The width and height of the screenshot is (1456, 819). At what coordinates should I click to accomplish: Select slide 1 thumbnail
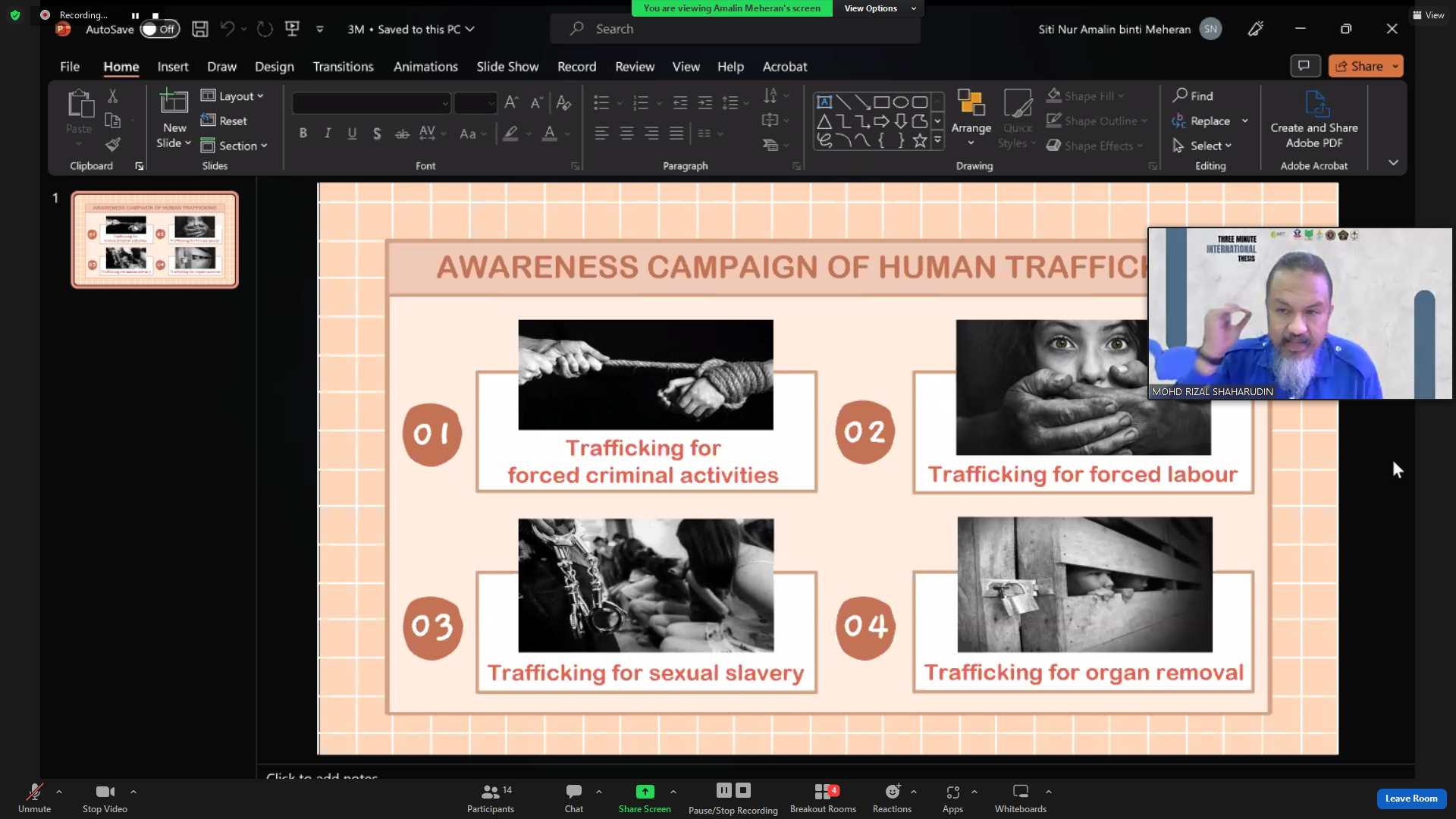point(155,240)
